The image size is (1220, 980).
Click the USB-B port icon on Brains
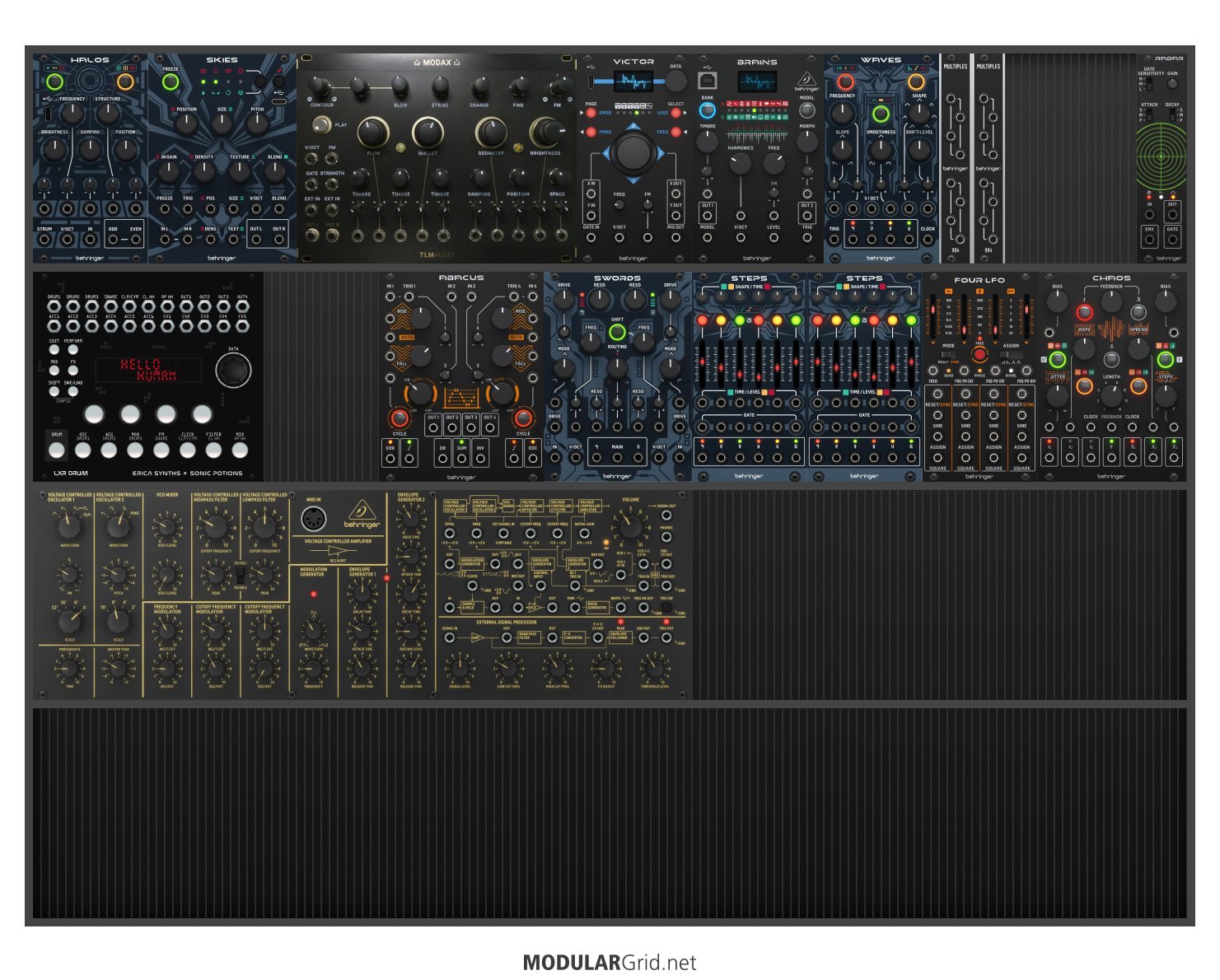707,80
